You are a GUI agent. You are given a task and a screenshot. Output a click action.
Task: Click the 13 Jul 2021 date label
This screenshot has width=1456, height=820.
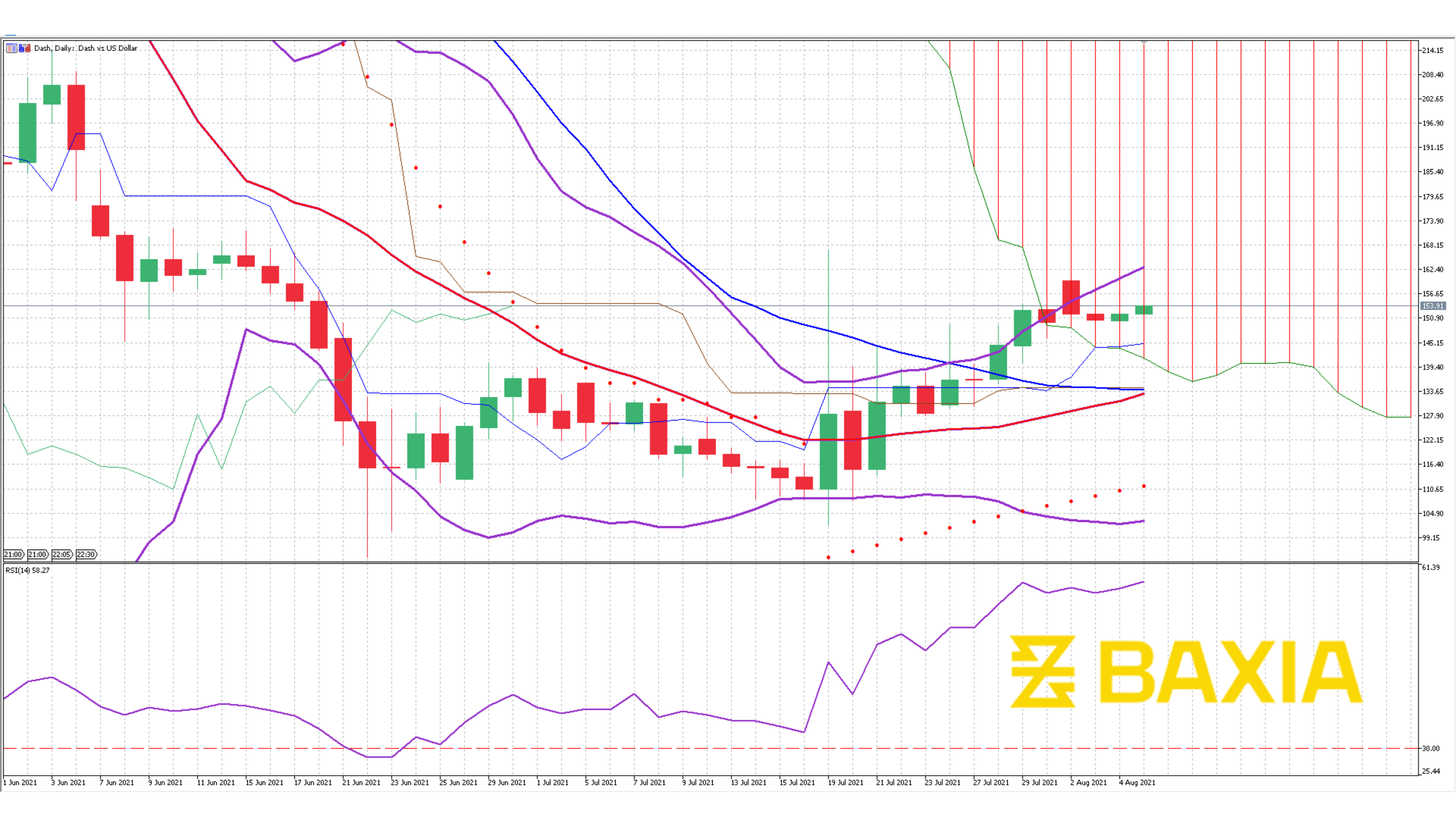pos(748,783)
